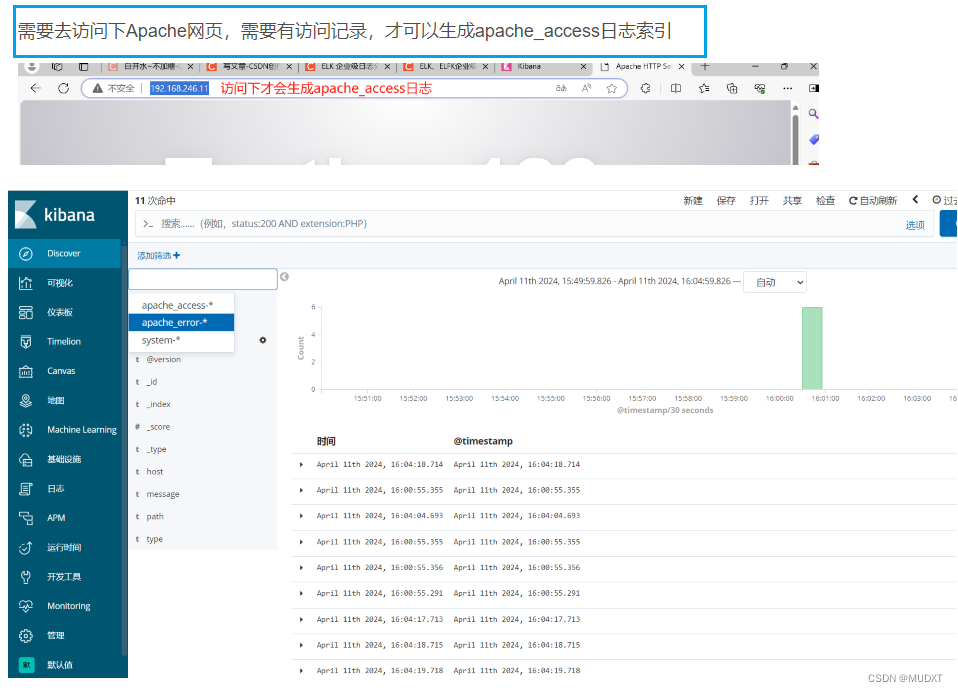Click the browser extensions puzzle icon
This screenshot has width=958, height=692.
[645, 89]
